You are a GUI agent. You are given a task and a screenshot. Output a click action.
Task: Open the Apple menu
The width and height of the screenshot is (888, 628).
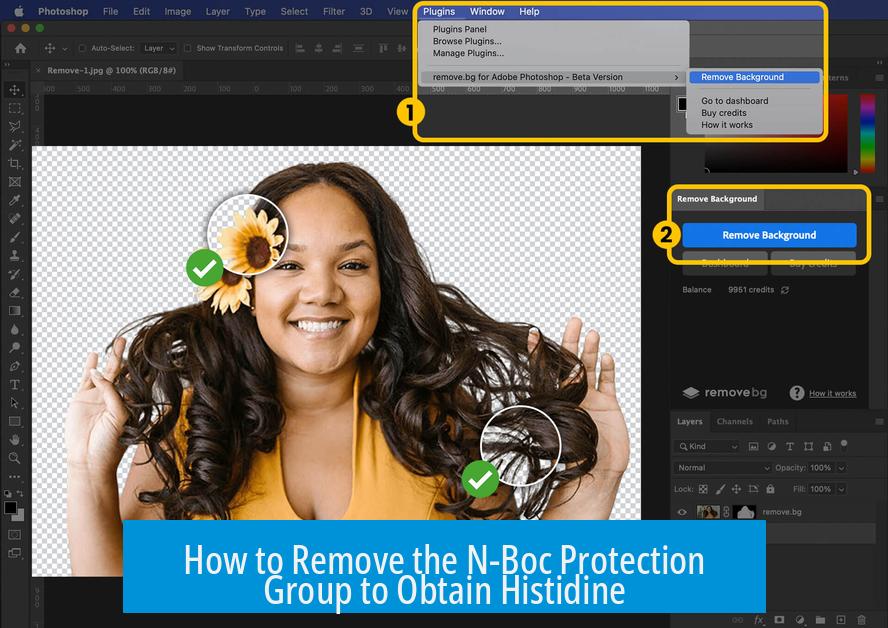pyautogui.click(x=19, y=11)
